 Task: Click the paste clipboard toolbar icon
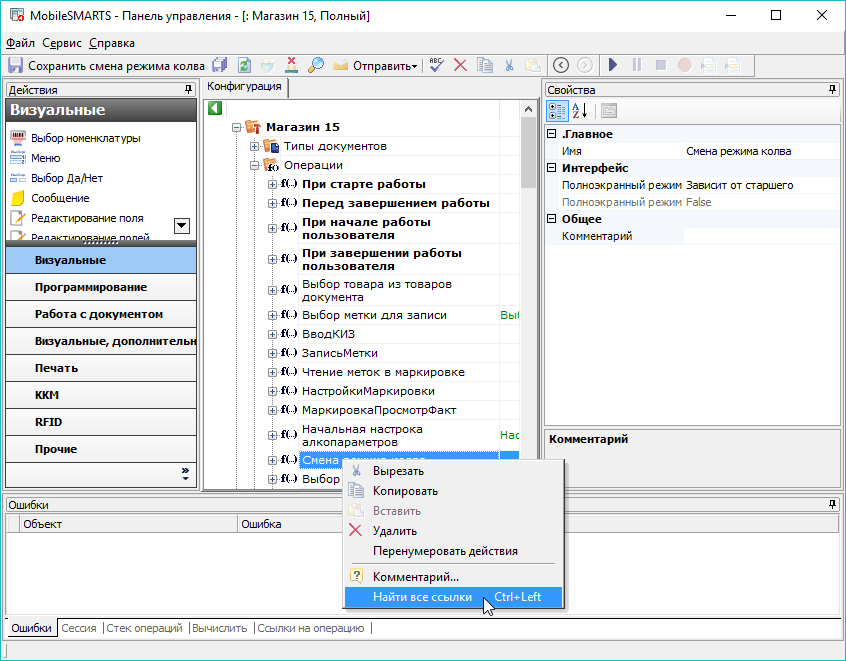tap(533, 65)
